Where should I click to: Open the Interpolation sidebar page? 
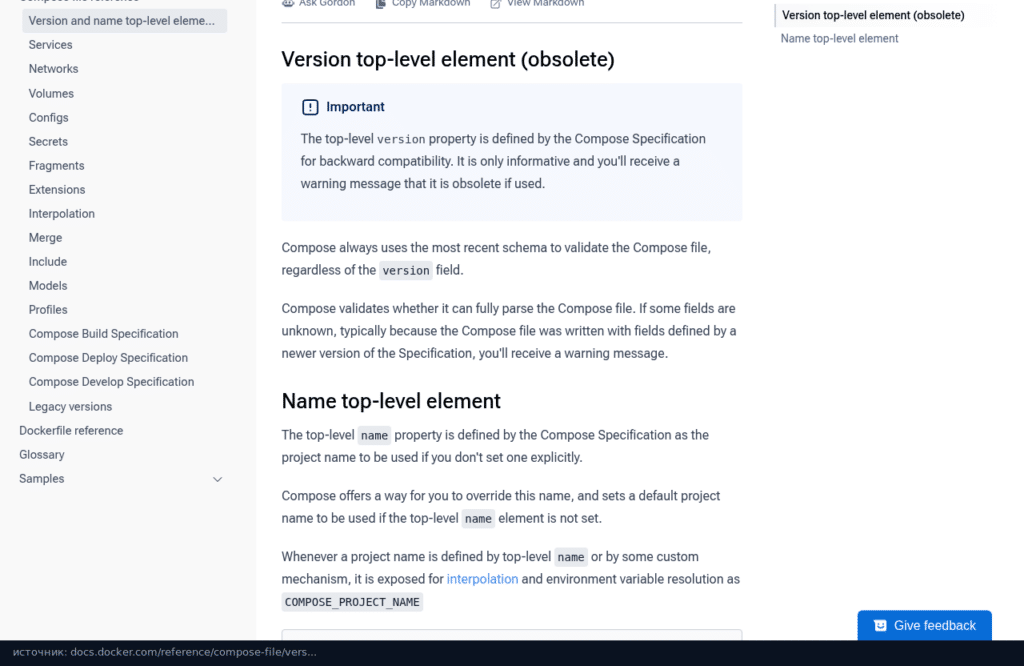[61, 214]
